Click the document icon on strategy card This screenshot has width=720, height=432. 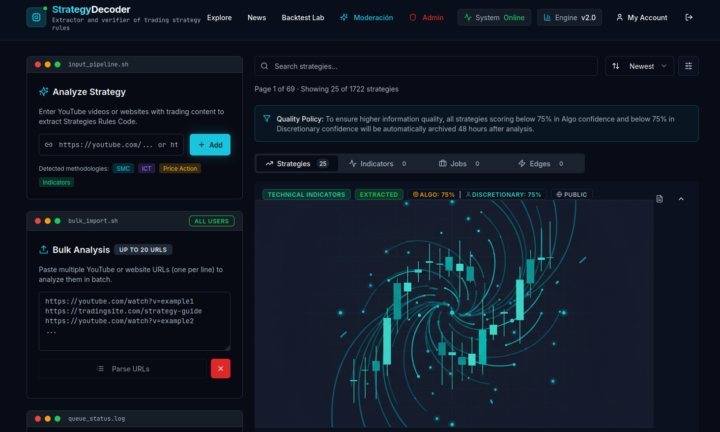(x=659, y=199)
